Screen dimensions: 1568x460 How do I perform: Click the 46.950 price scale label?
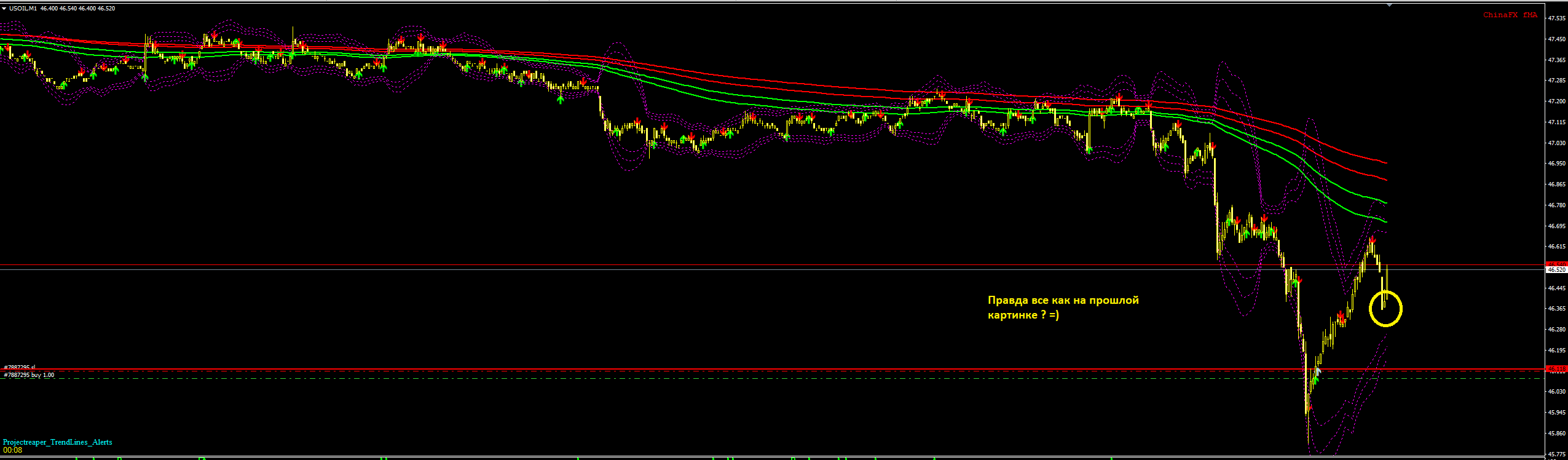1557,164
